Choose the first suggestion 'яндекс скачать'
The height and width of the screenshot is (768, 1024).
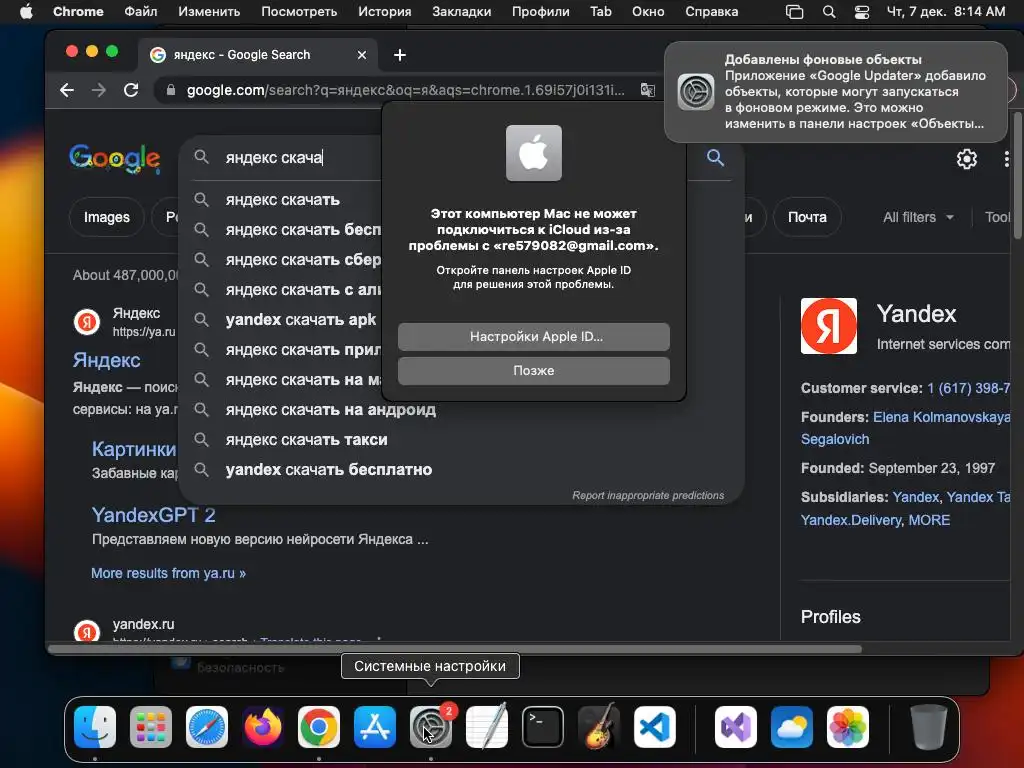pos(282,199)
